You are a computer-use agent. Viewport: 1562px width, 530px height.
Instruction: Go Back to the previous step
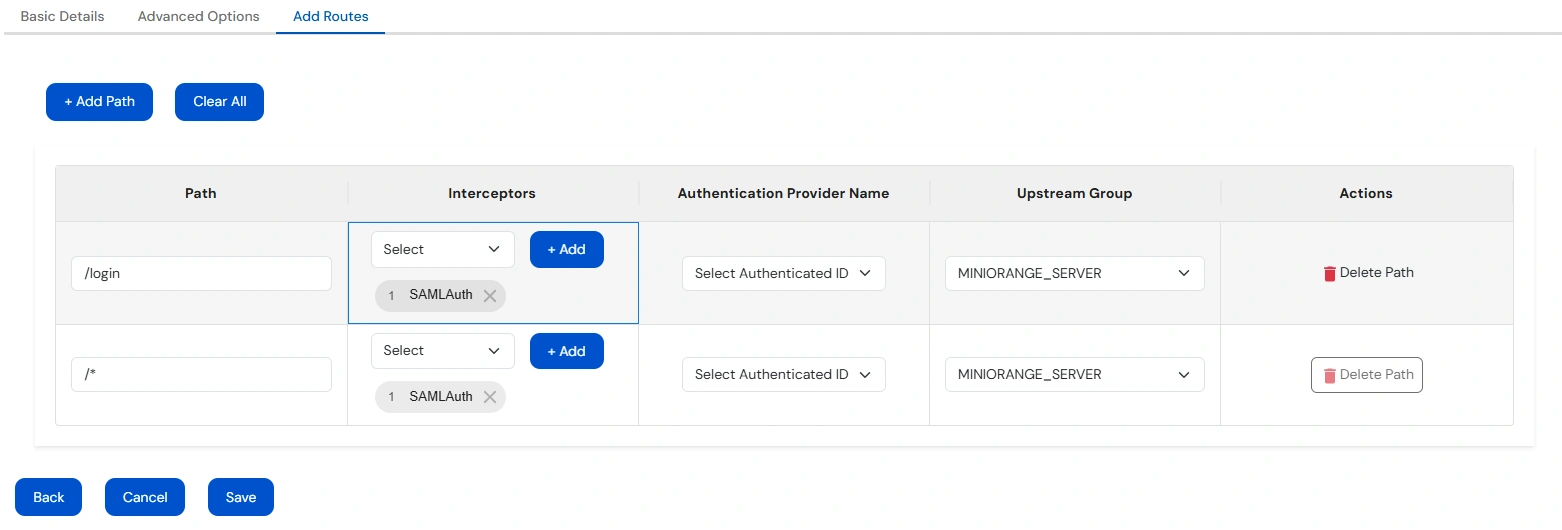49,497
